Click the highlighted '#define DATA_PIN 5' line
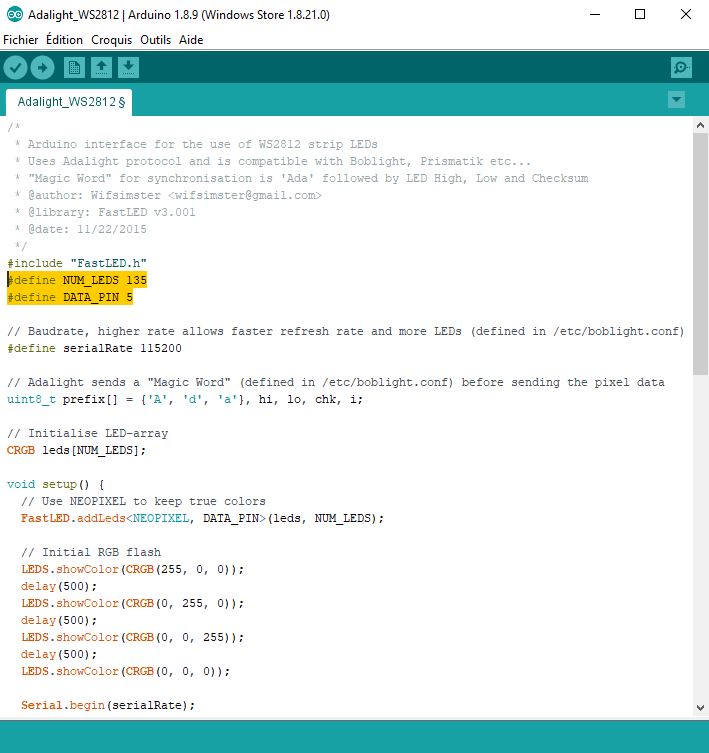The width and height of the screenshot is (709, 753). 70,297
